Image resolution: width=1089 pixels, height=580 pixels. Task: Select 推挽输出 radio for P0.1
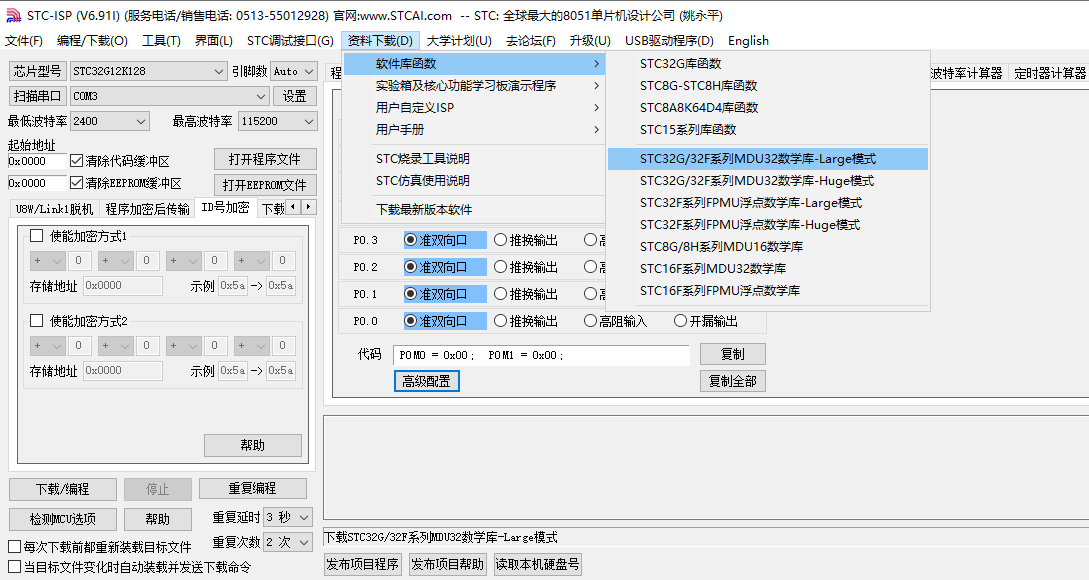500,295
